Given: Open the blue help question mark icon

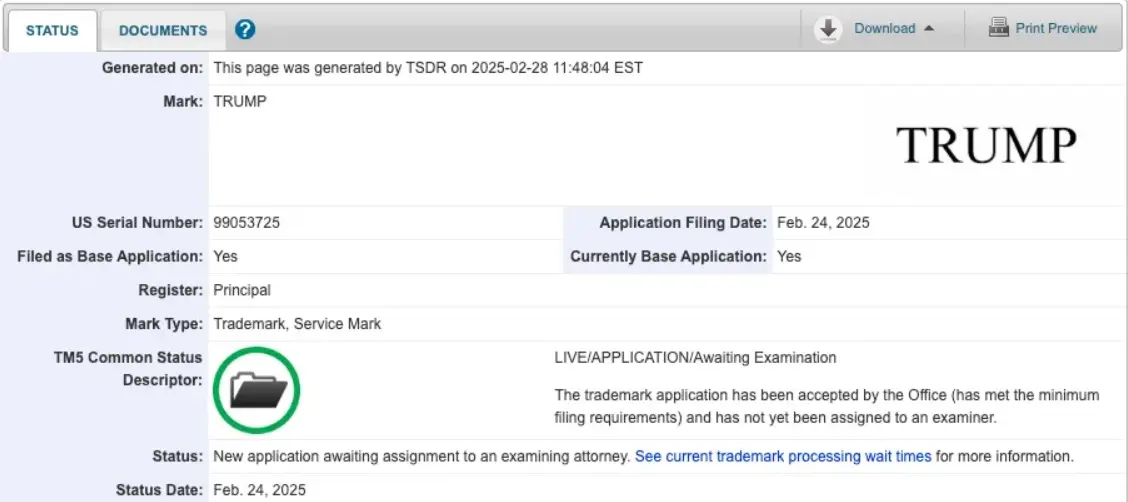Looking at the screenshot, I should click(245, 29).
